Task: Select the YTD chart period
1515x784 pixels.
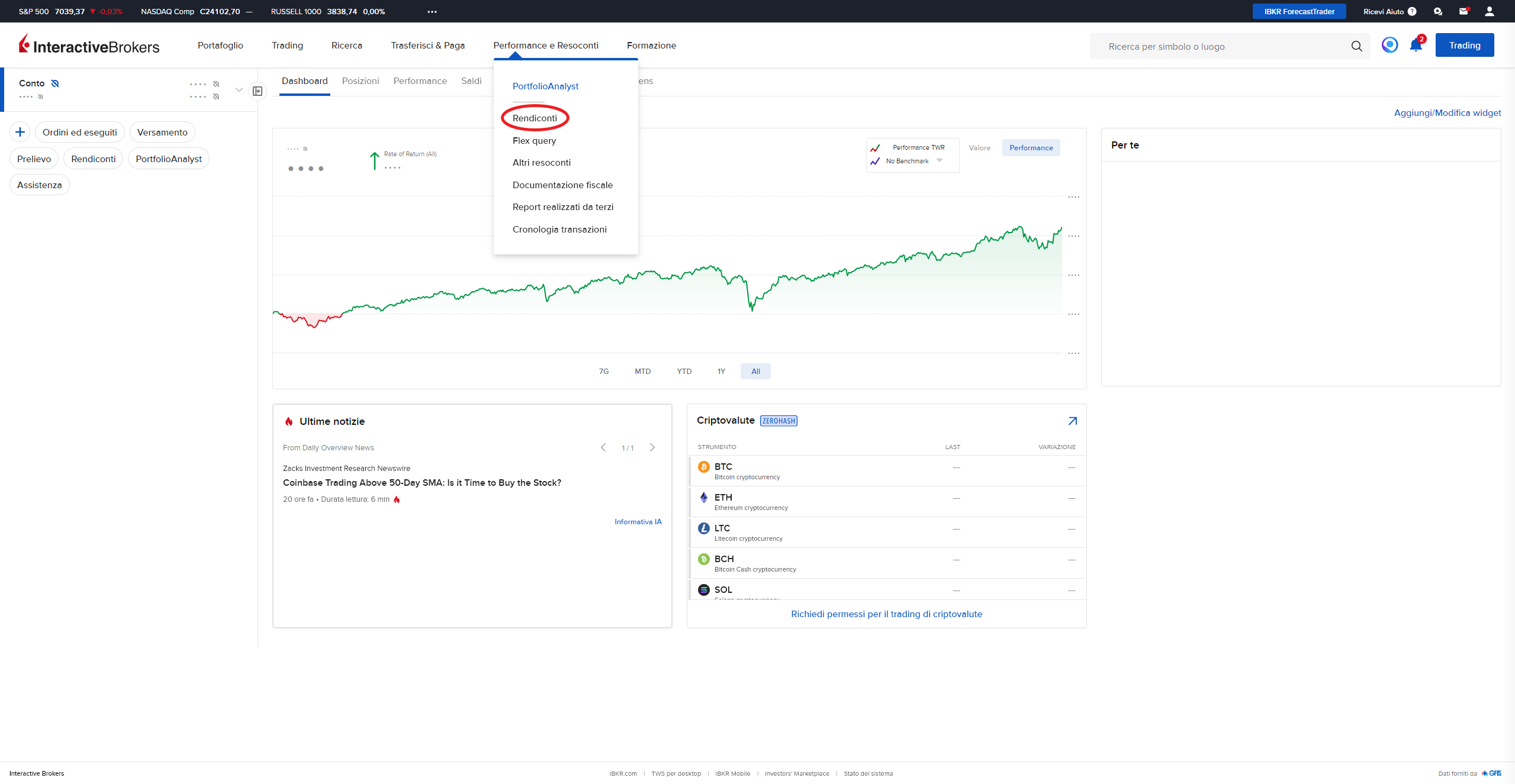Action: click(684, 372)
